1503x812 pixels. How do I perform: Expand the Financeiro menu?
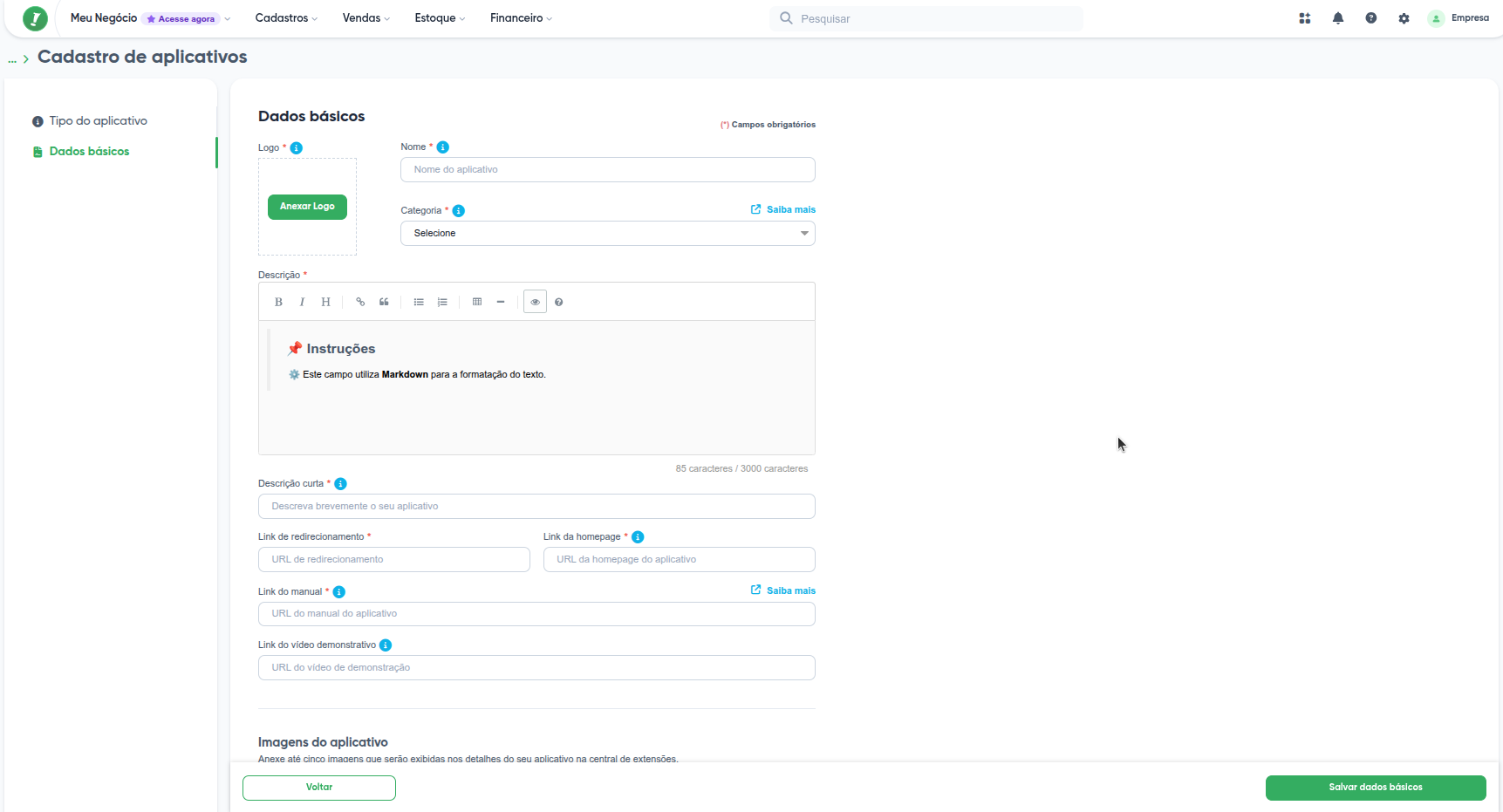click(521, 18)
